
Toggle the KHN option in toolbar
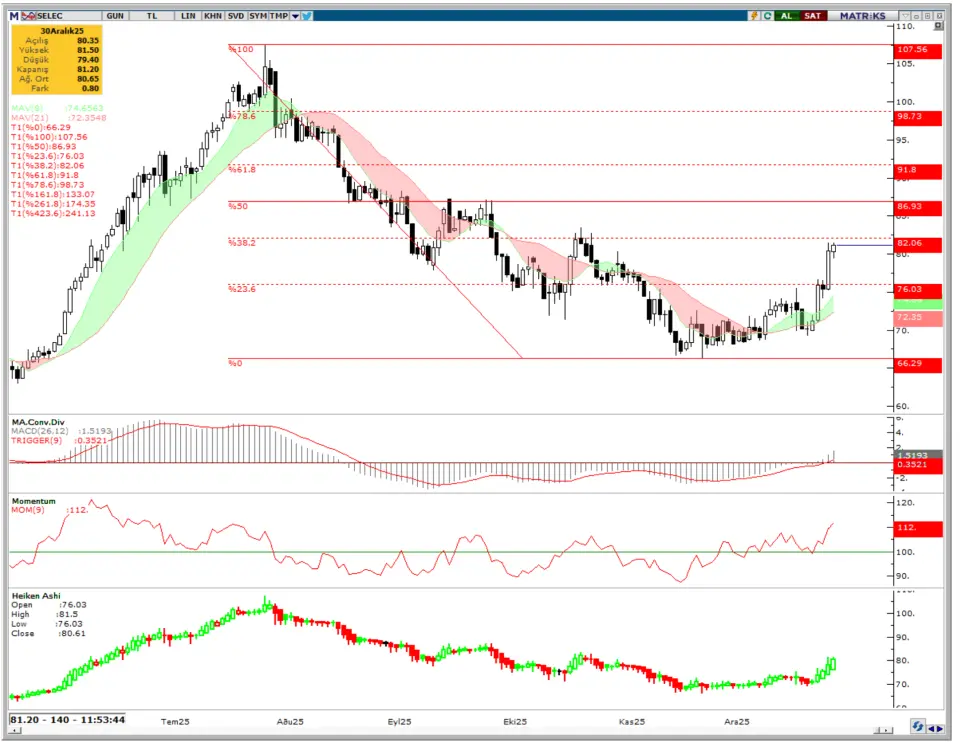pyautogui.click(x=212, y=16)
